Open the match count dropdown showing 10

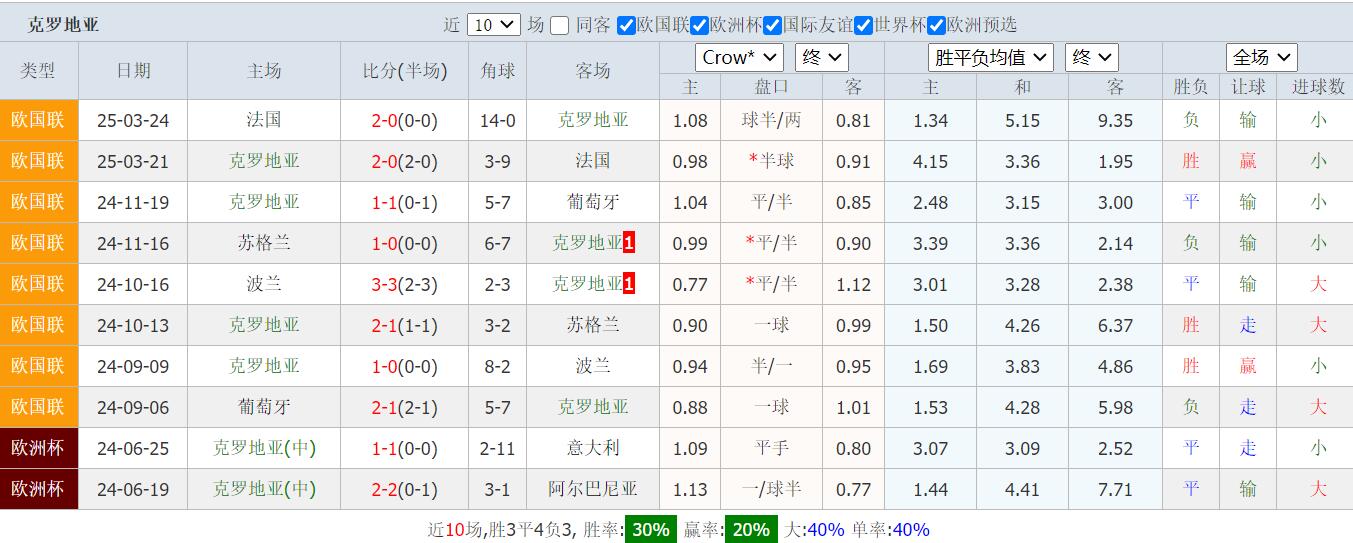point(493,25)
